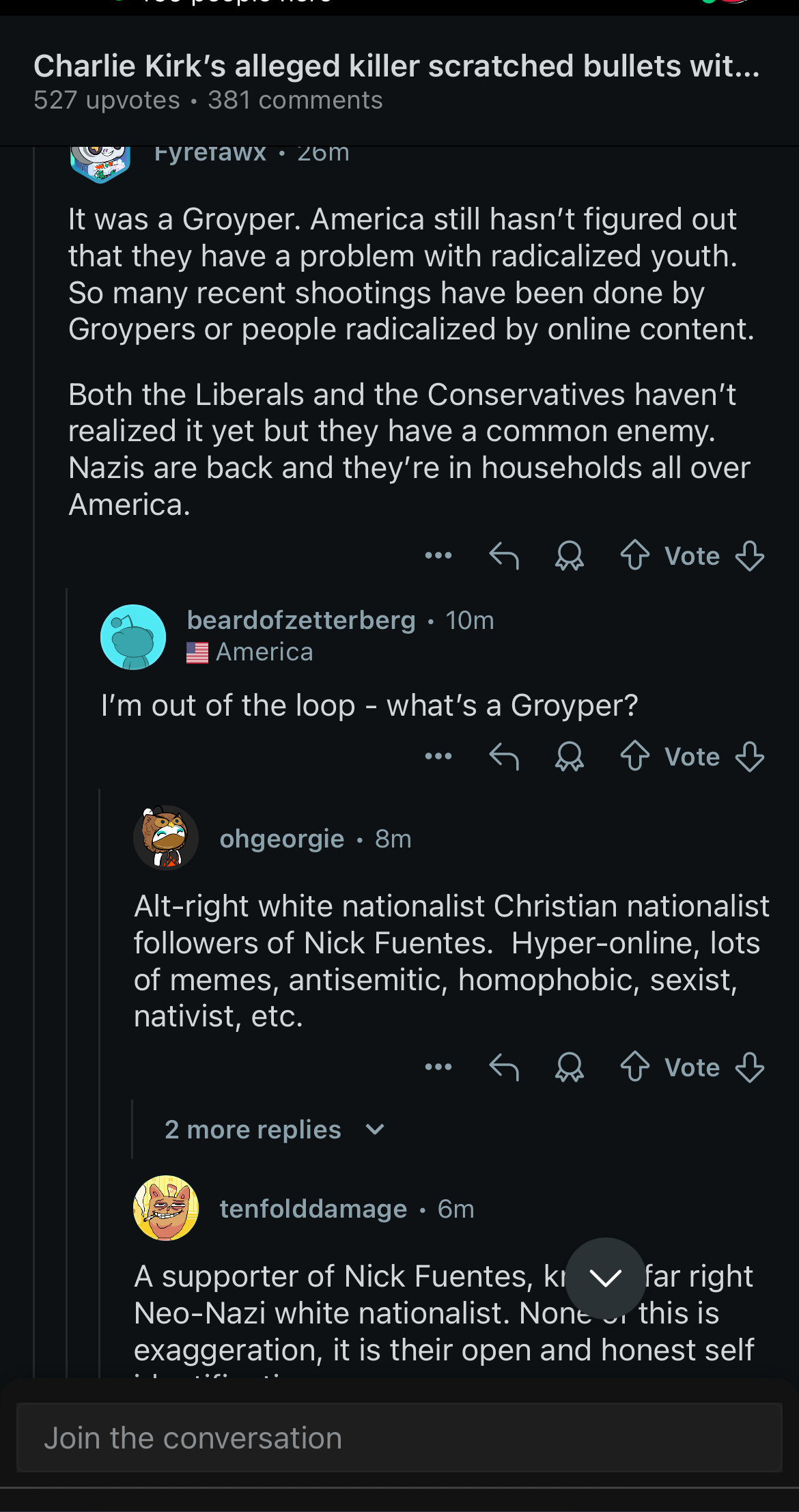Downvote ohgeorgie's explanation comment
The image size is (799, 1512).
coord(749,1067)
